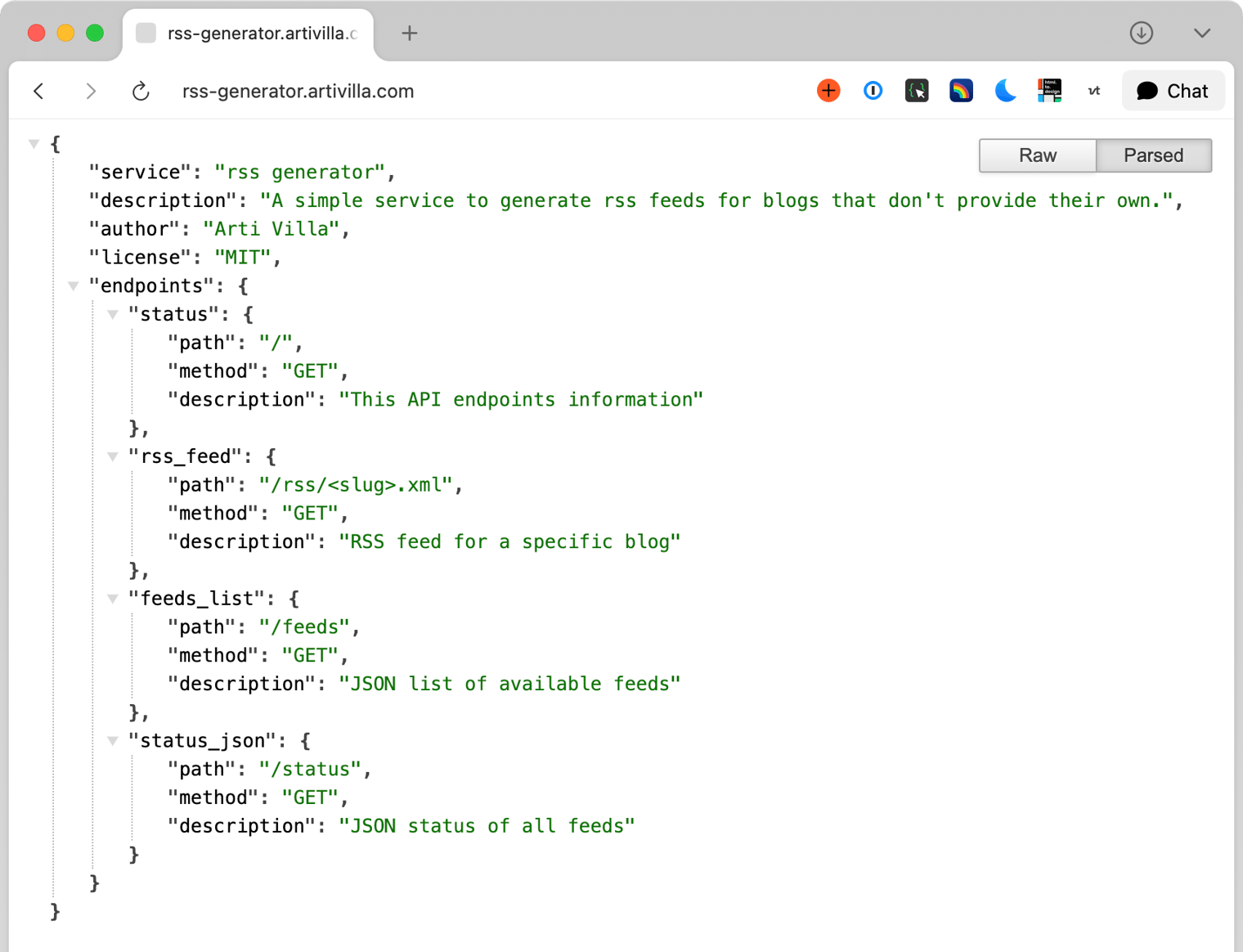
Task: Click the "GET" method value under feeds_list
Action: [311, 656]
